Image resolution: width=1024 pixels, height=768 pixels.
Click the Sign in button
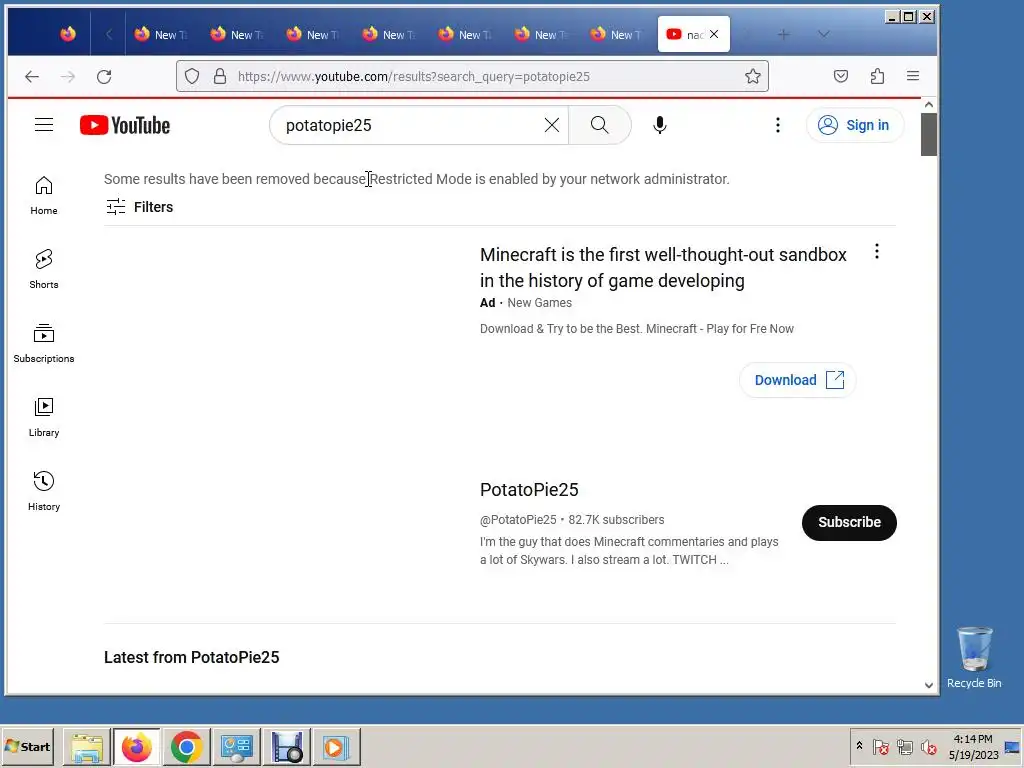pyautogui.click(x=855, y=125)
